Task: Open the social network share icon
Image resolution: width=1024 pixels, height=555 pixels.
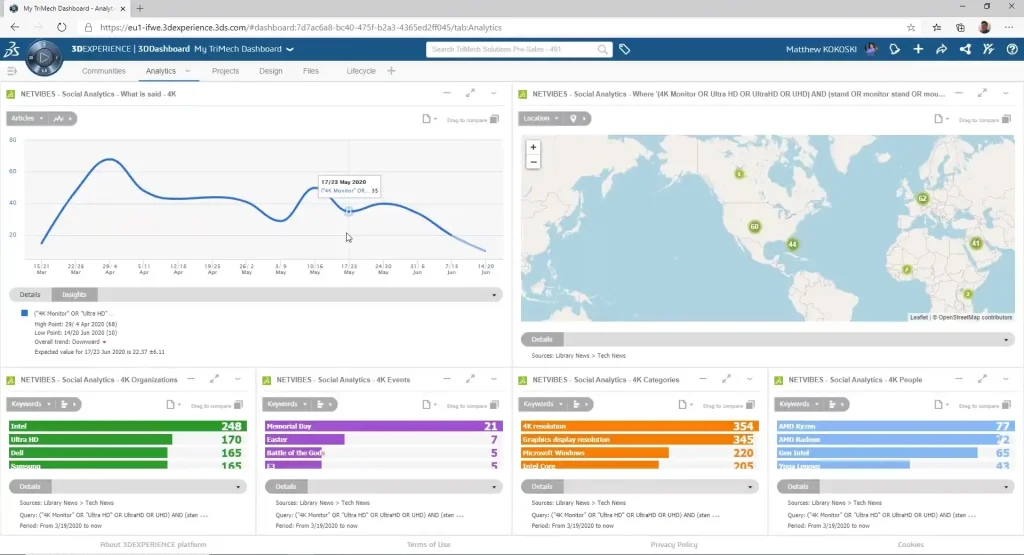Action: pos(965,49)
